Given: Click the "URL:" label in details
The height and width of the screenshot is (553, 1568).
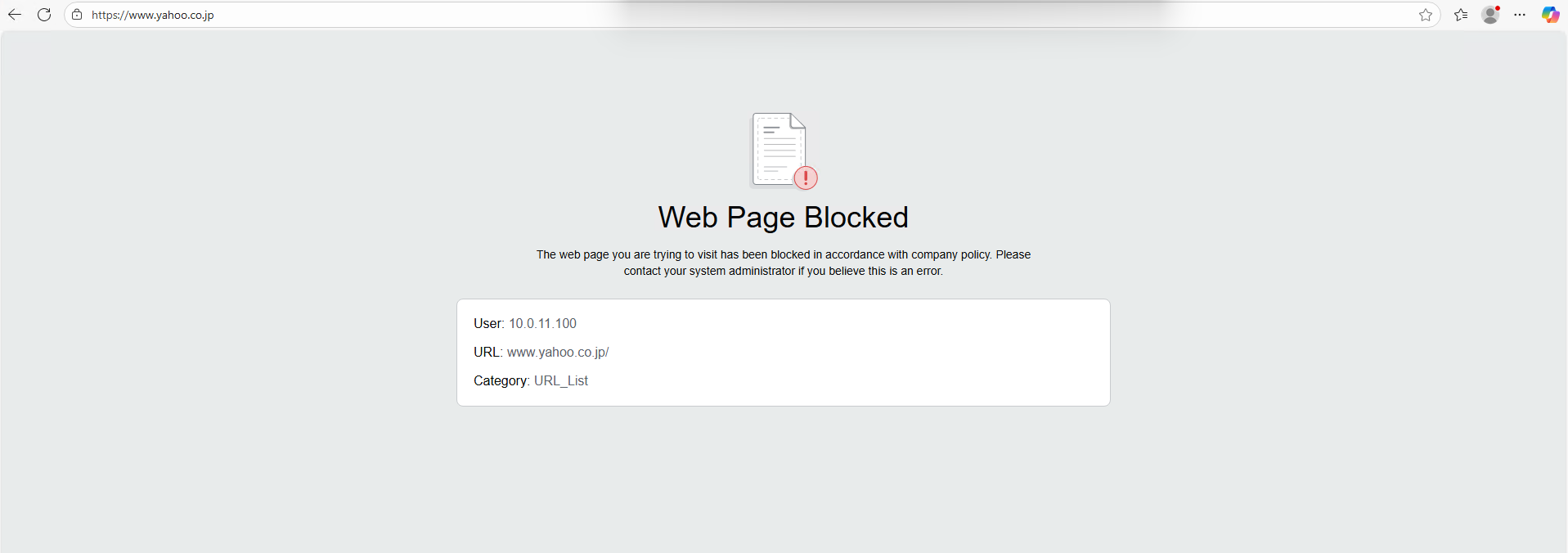Looking at the screenshot, I should point(487,353).
